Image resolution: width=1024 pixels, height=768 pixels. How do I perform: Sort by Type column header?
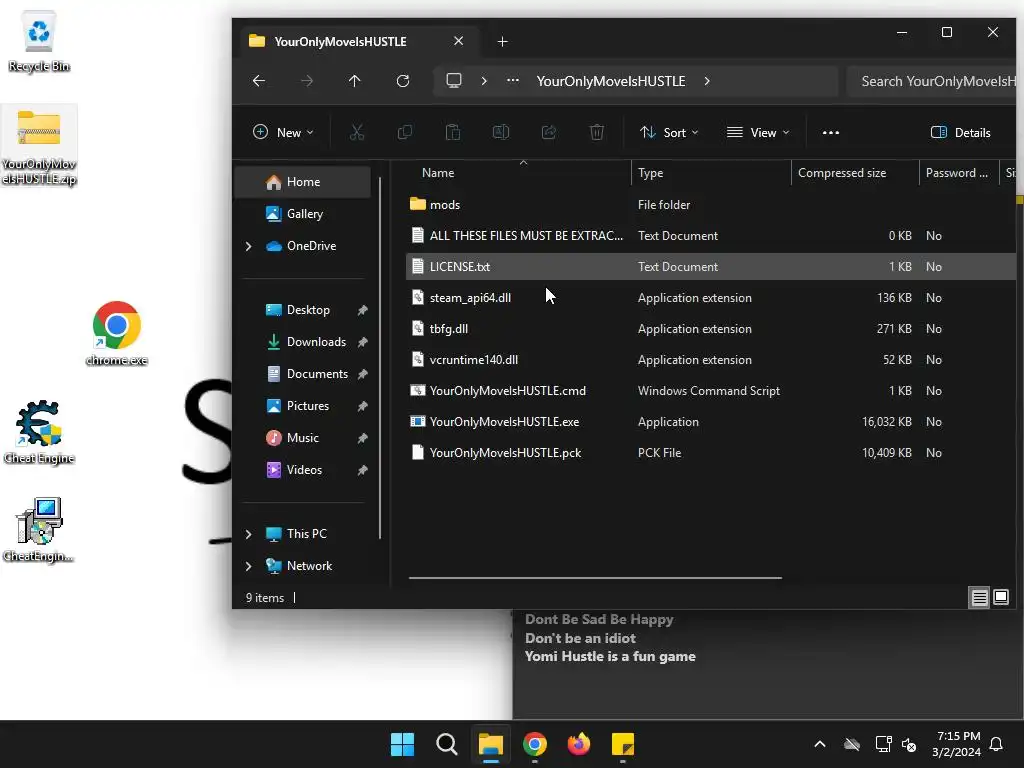click(711, 173)
